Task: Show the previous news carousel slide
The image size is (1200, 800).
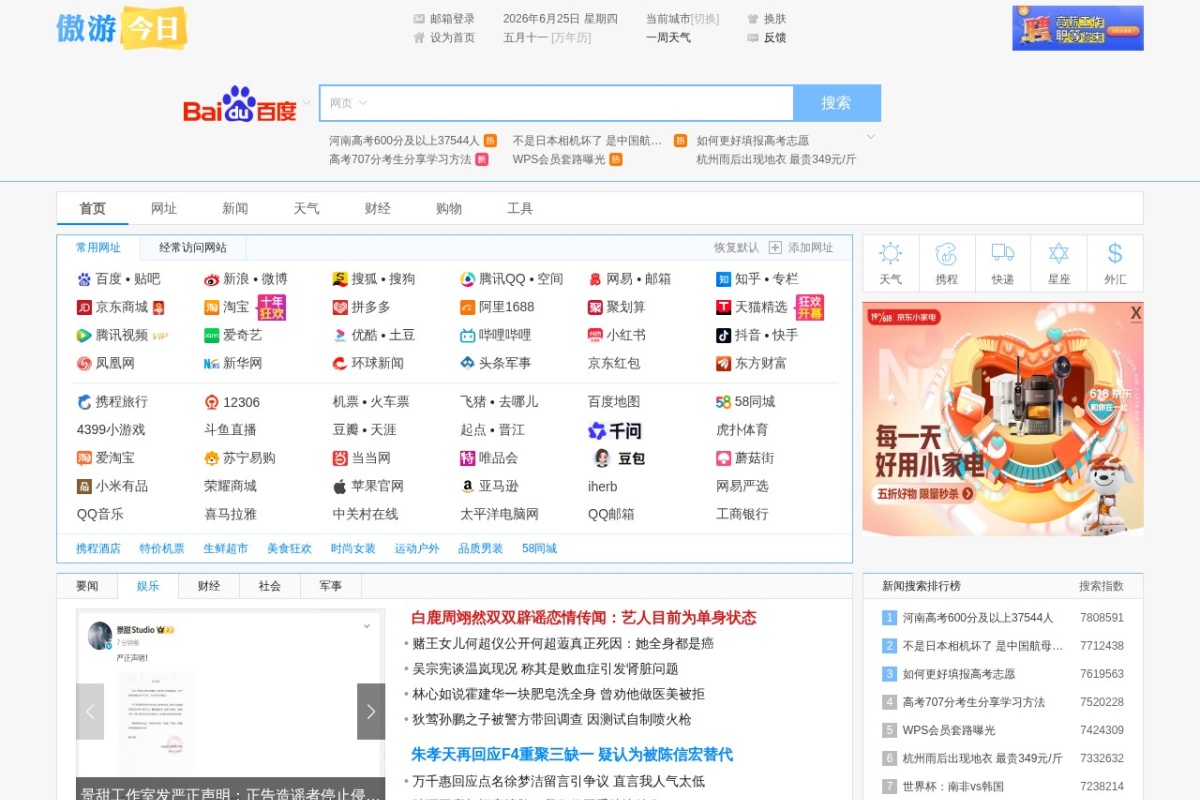Action: pos(90,711)
